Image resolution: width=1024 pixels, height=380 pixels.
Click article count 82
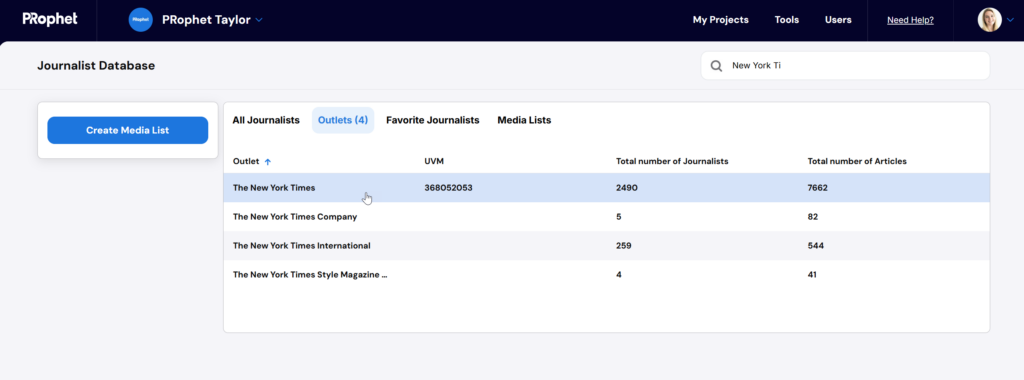tap(812, 217)
